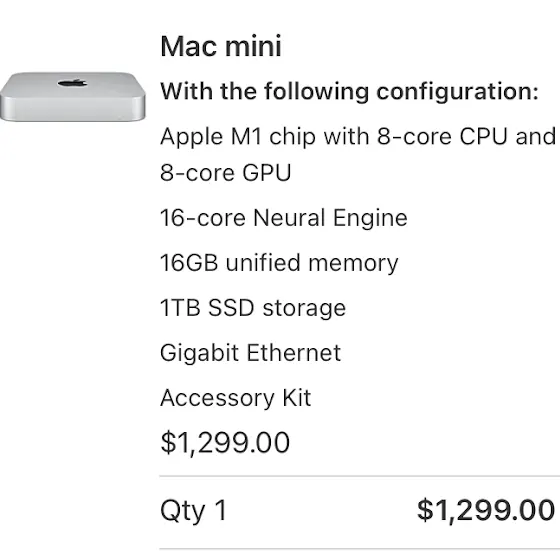Select the 'With the following configuration:' heading
560x560 pixels.
click(349, 91)
